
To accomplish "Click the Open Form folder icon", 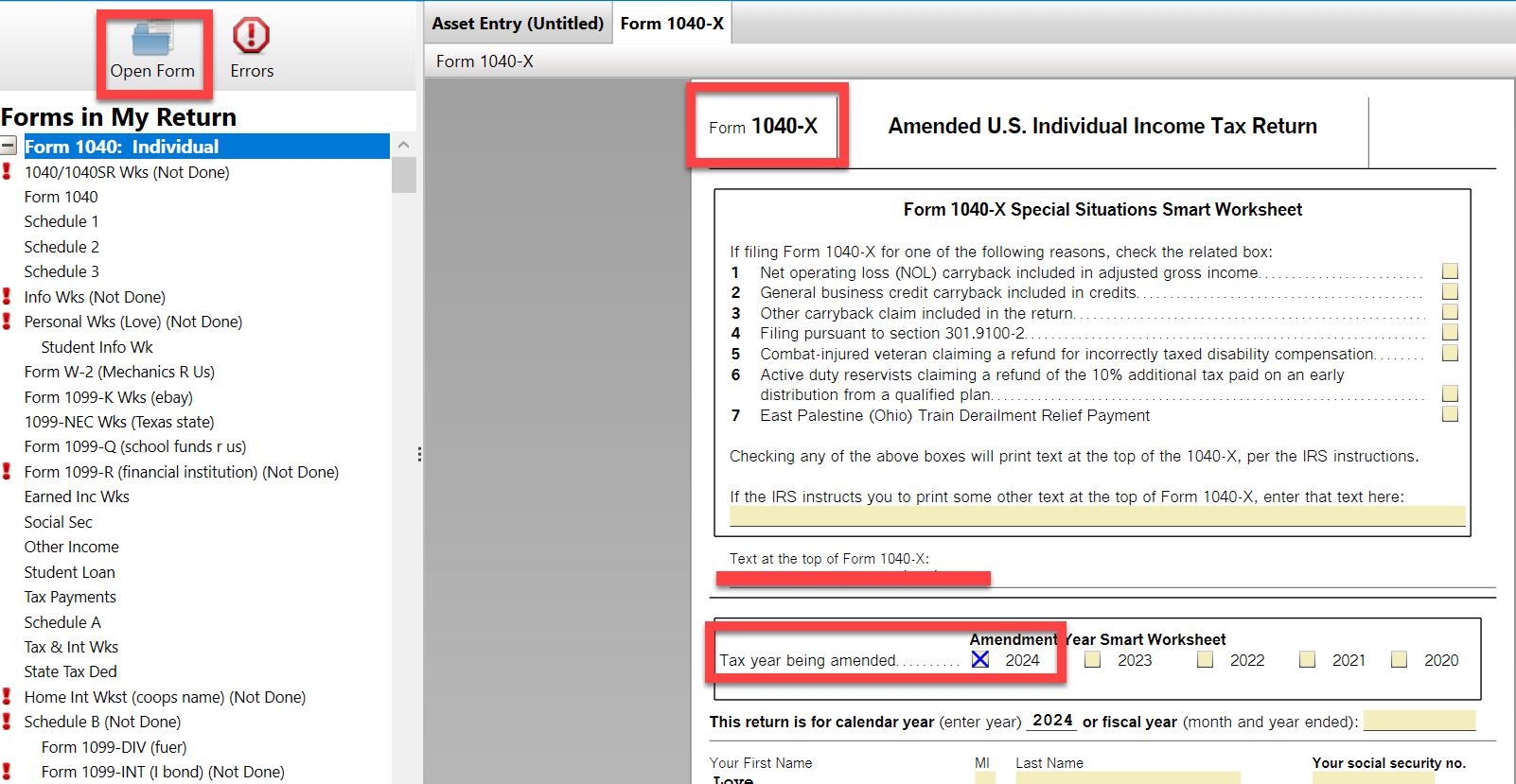I will (x=152, y=38).
